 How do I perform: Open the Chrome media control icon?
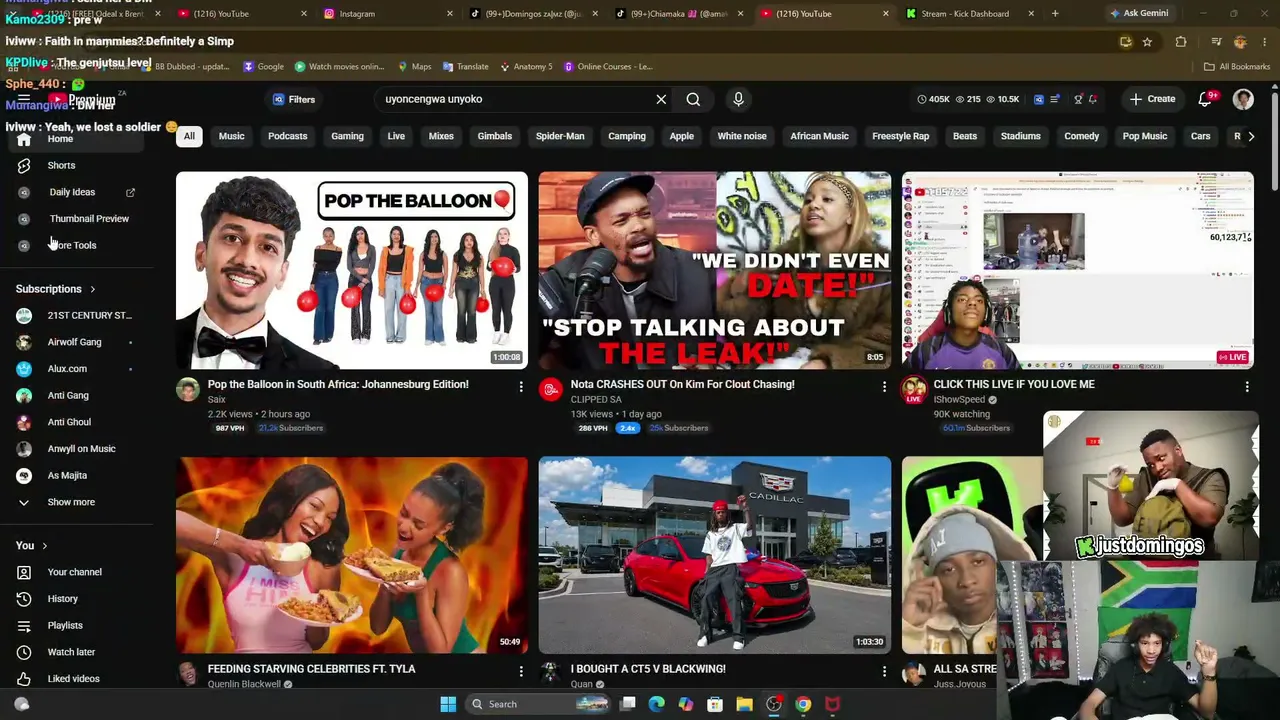click(x=1216, y=42)
